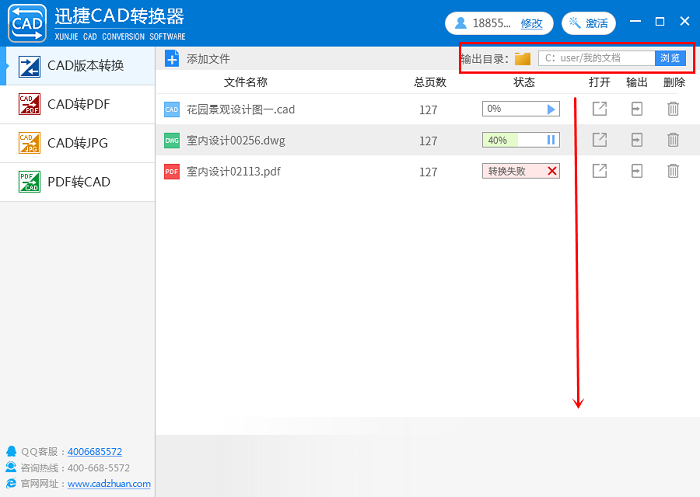Click the CAD to PDF red icon

click(29, 104)
